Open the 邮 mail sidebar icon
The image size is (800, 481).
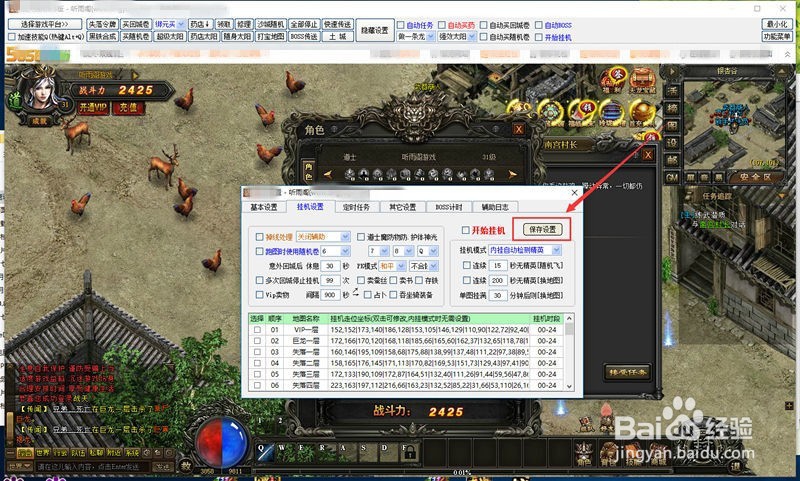pos(672,160)
